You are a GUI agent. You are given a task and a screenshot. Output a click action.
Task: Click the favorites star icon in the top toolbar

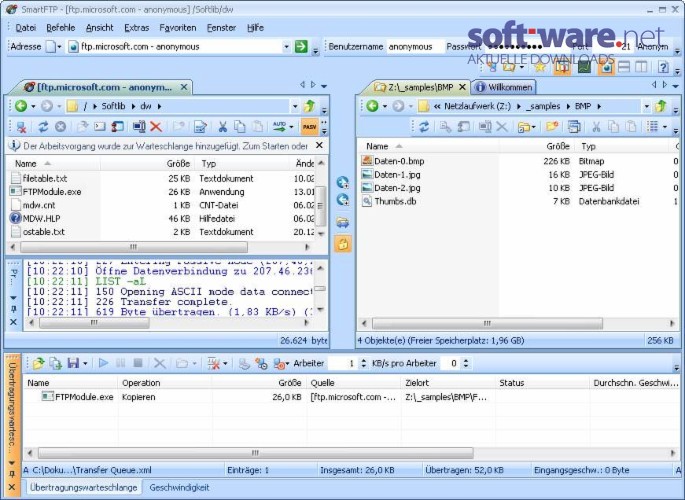click(x=540, y=67)
